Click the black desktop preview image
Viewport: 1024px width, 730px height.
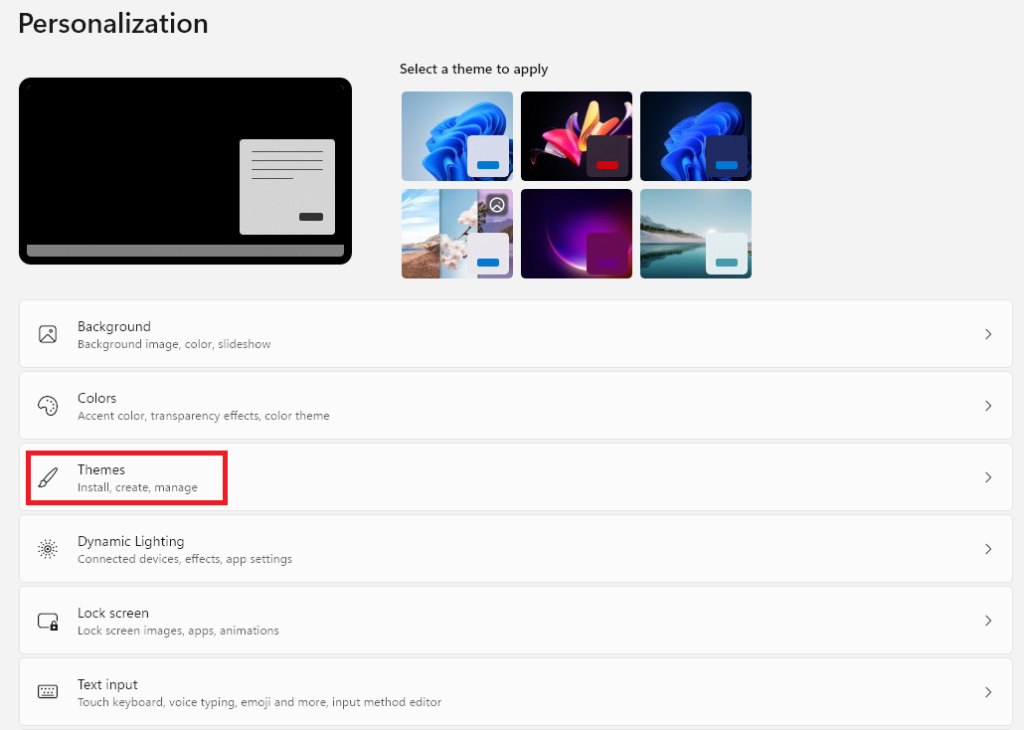(x=185, y=171)
